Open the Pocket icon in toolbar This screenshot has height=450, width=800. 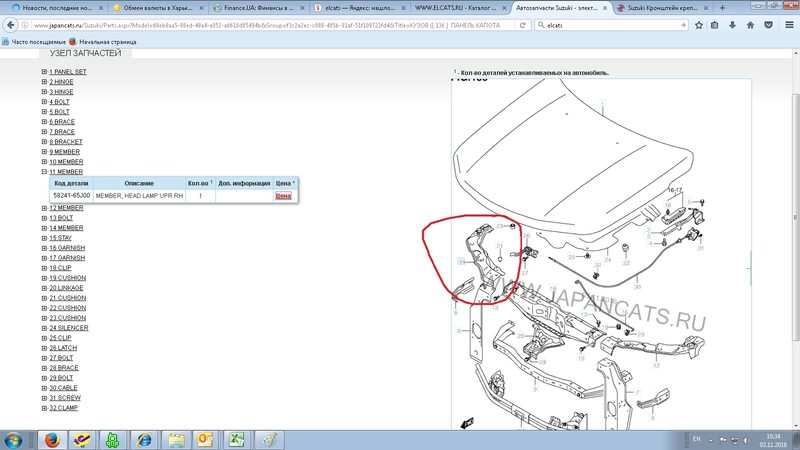(x=768, y=25)
